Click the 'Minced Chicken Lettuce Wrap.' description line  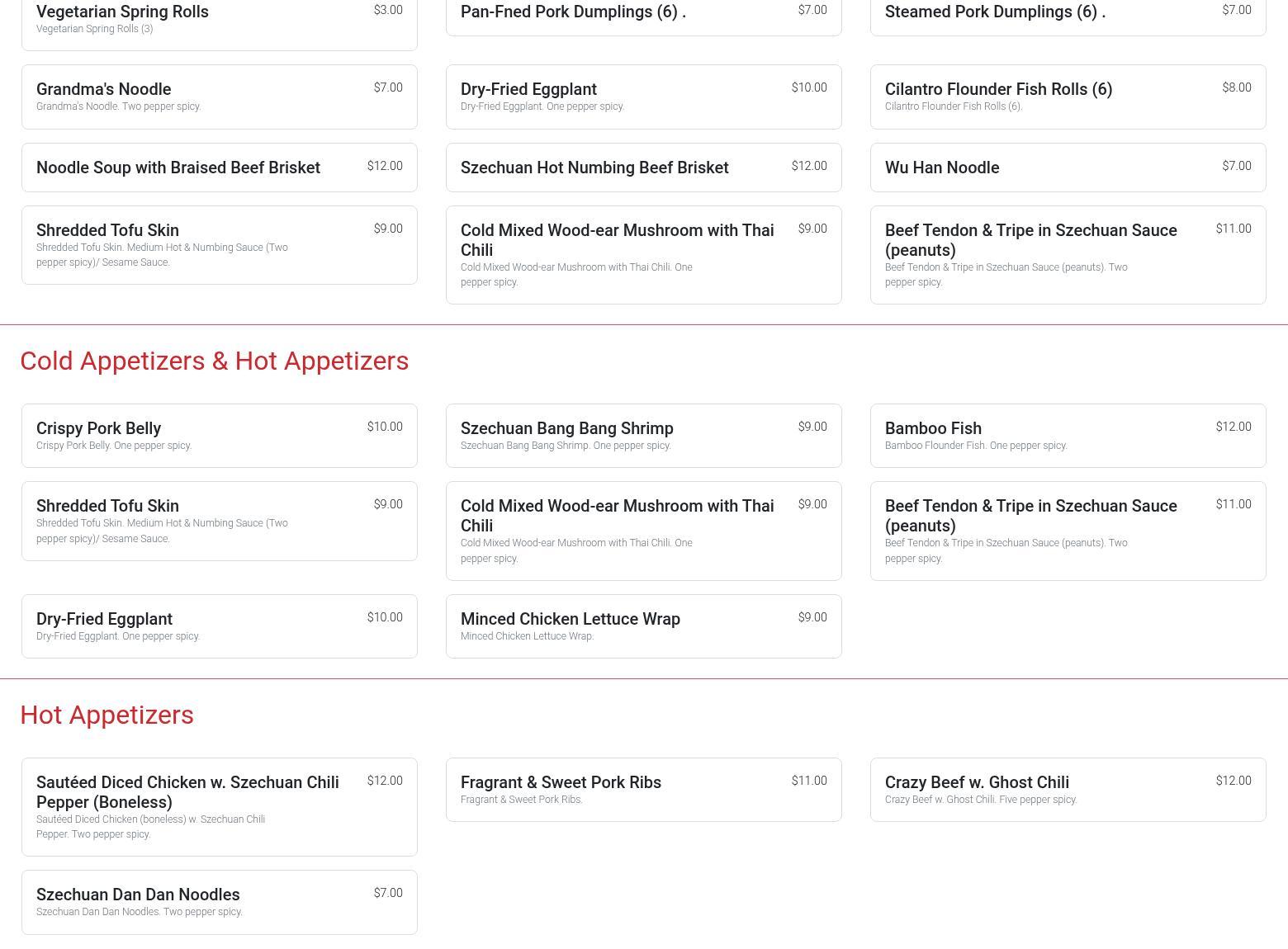coord(527,636)
